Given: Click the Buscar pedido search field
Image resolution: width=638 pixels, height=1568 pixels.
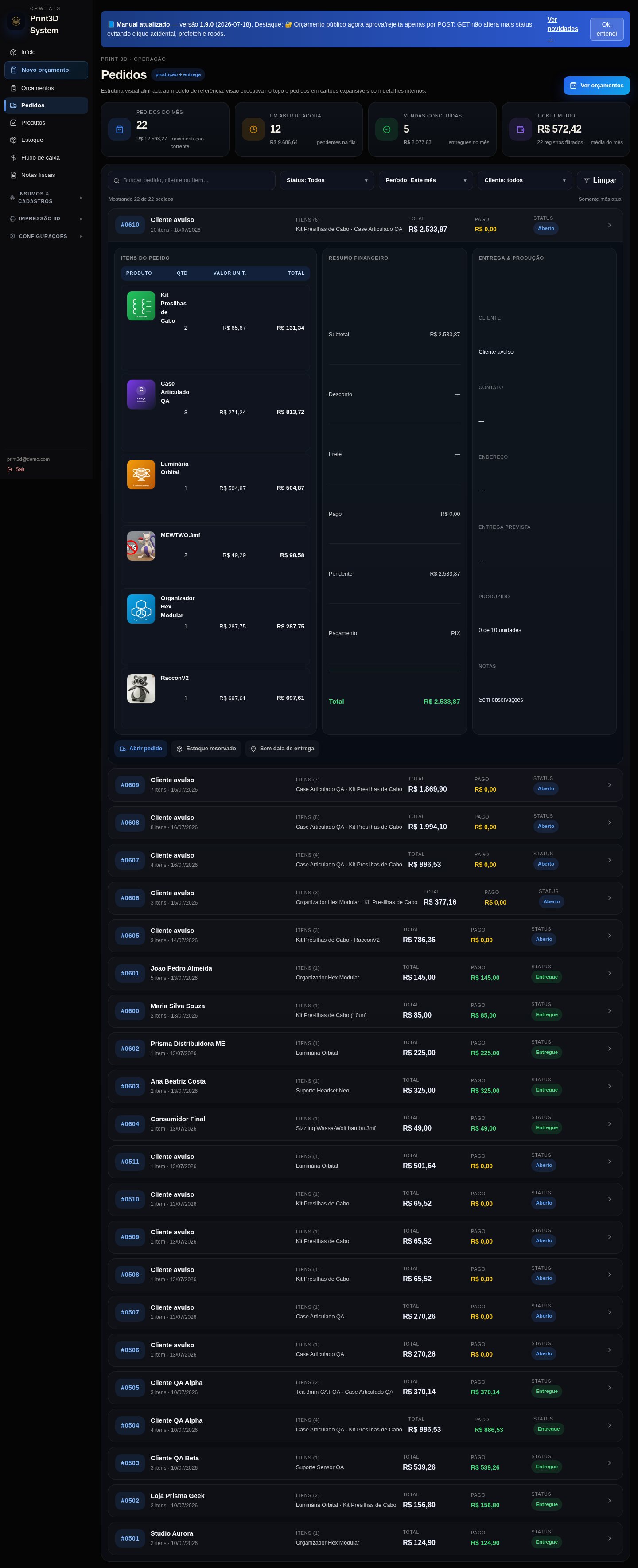Looking at the screenshot, I should point(191,180).
